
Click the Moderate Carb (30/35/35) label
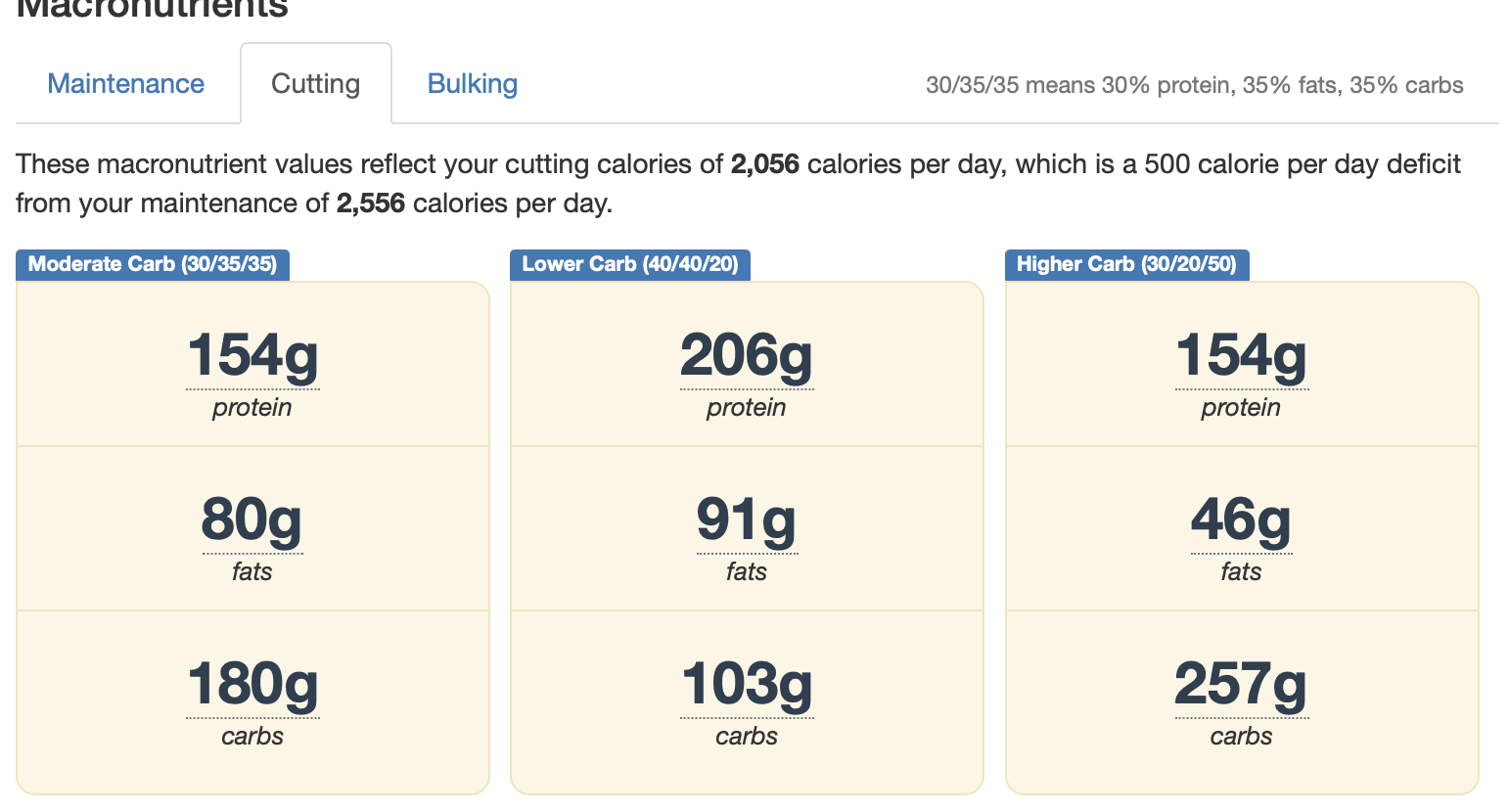pos(153,264)
